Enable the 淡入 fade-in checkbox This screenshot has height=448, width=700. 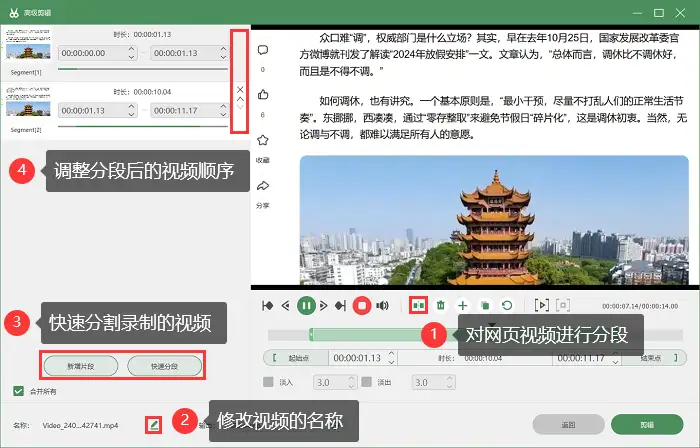click(268, 382)
